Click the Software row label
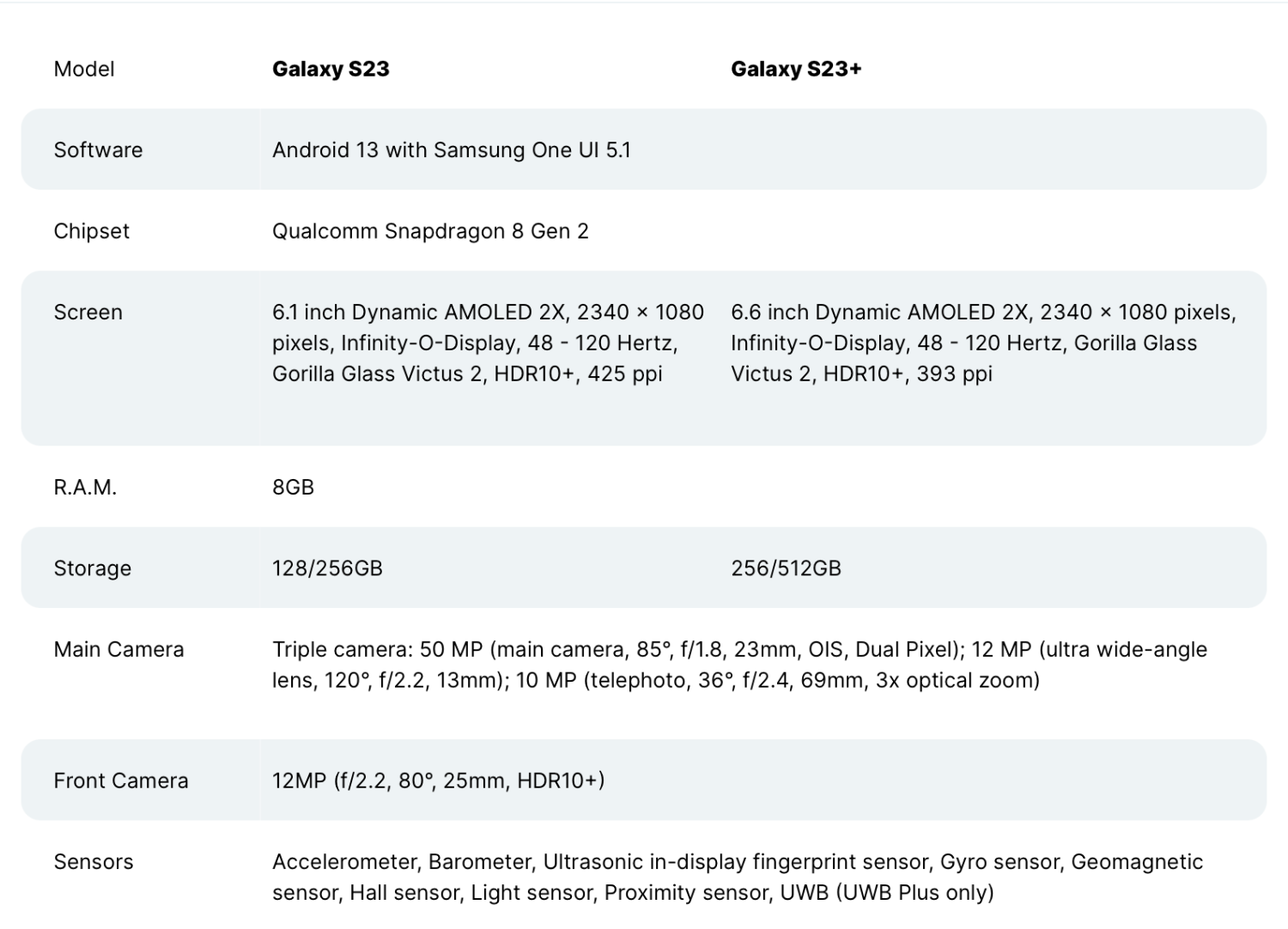This screenshot has height=929, width=1288. pos(98,149)
